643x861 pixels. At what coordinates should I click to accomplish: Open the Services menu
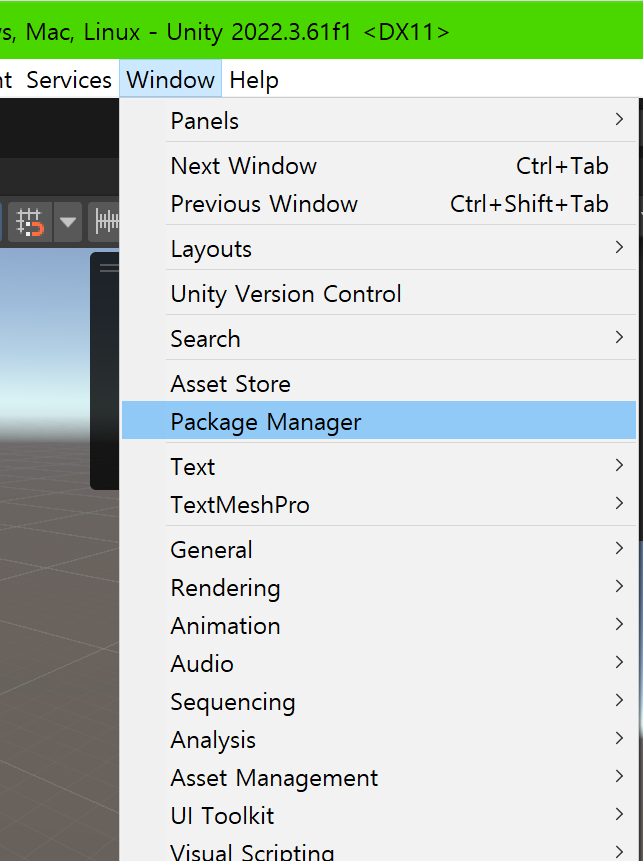pyautogui.click(x=69, y=80)
